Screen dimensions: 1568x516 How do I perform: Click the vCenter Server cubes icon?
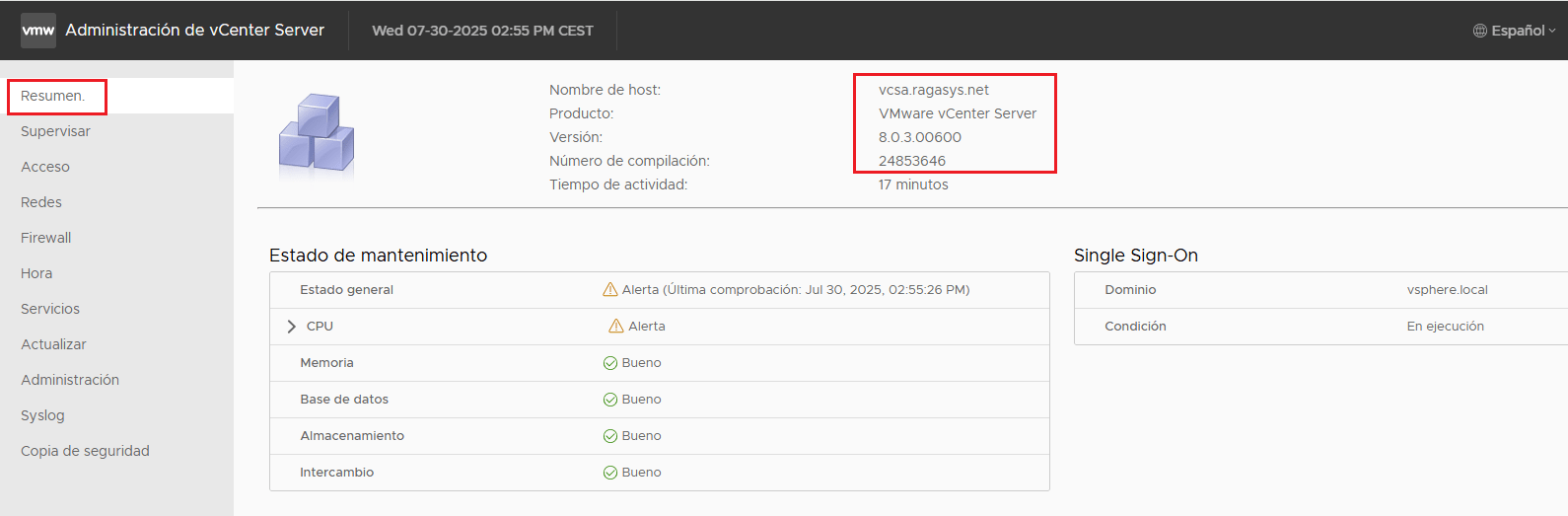click(x=317, y=135)
